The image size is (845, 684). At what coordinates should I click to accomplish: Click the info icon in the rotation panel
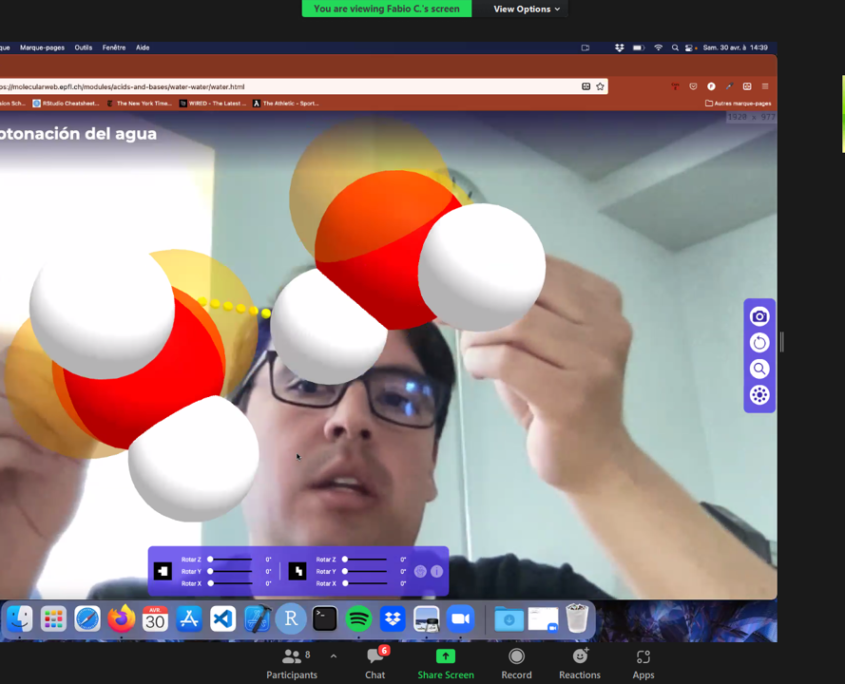point(436,572)
